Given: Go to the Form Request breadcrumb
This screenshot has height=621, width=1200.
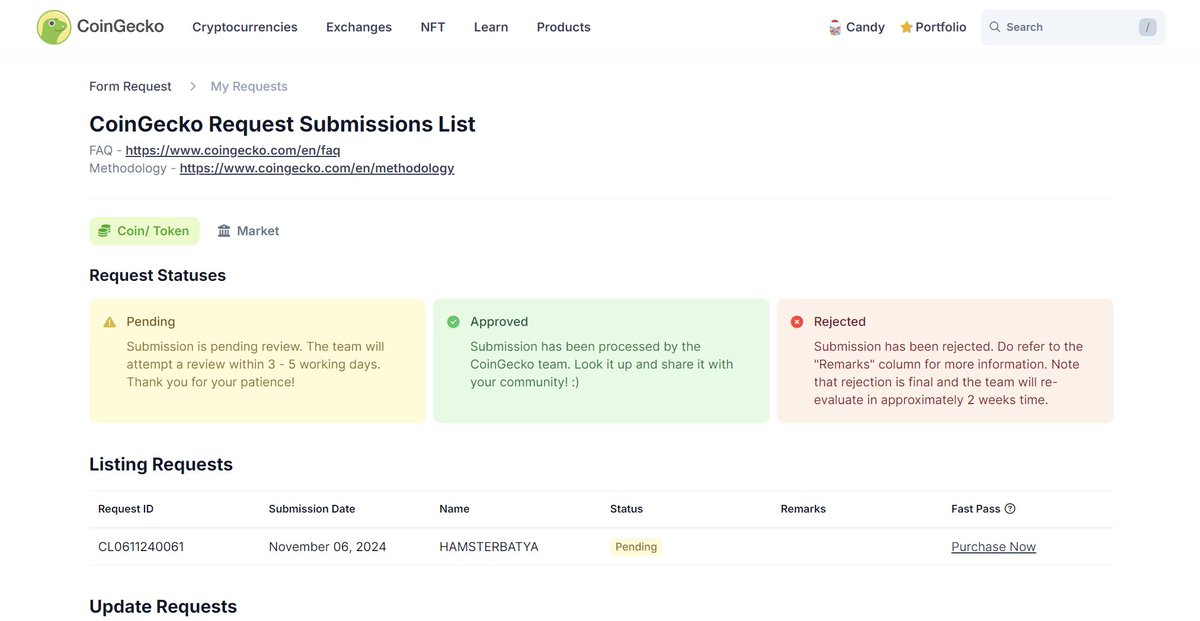Looking at the screenshot, I should click(x=130, y=87).
